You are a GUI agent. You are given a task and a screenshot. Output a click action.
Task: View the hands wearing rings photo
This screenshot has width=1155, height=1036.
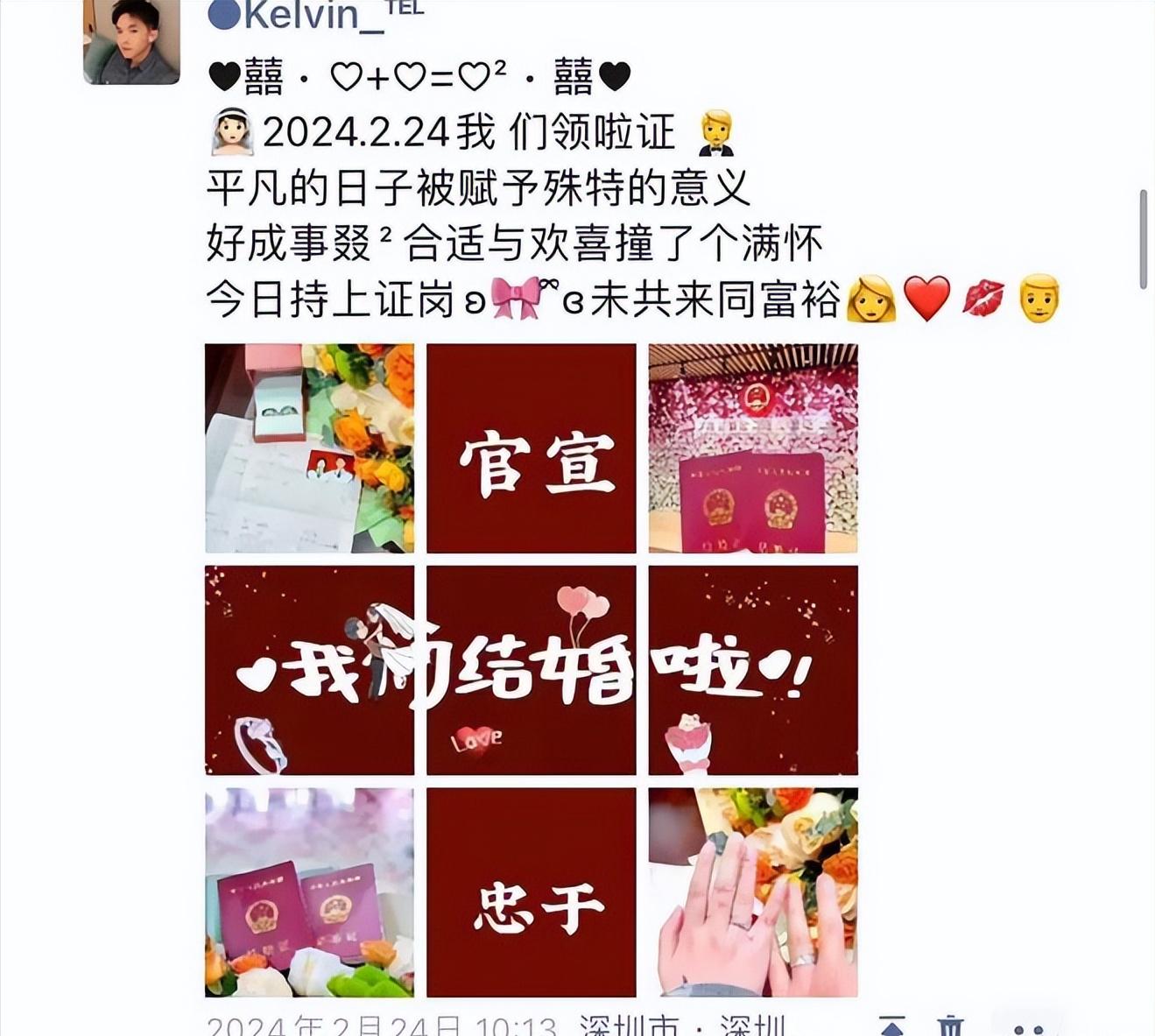pyautogui.click(x=753, y=892)
